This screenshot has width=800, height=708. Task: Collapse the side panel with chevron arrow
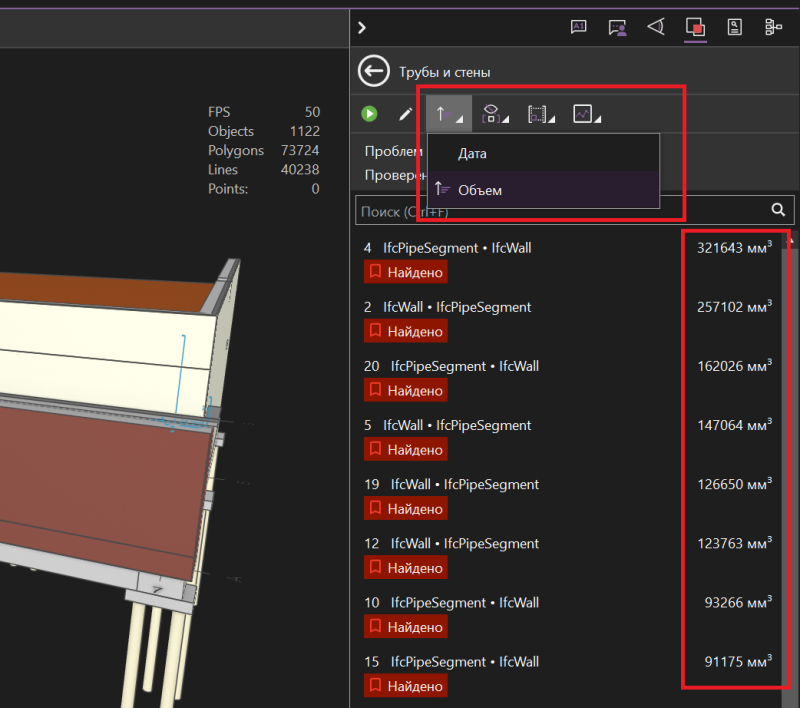[362, 28]
